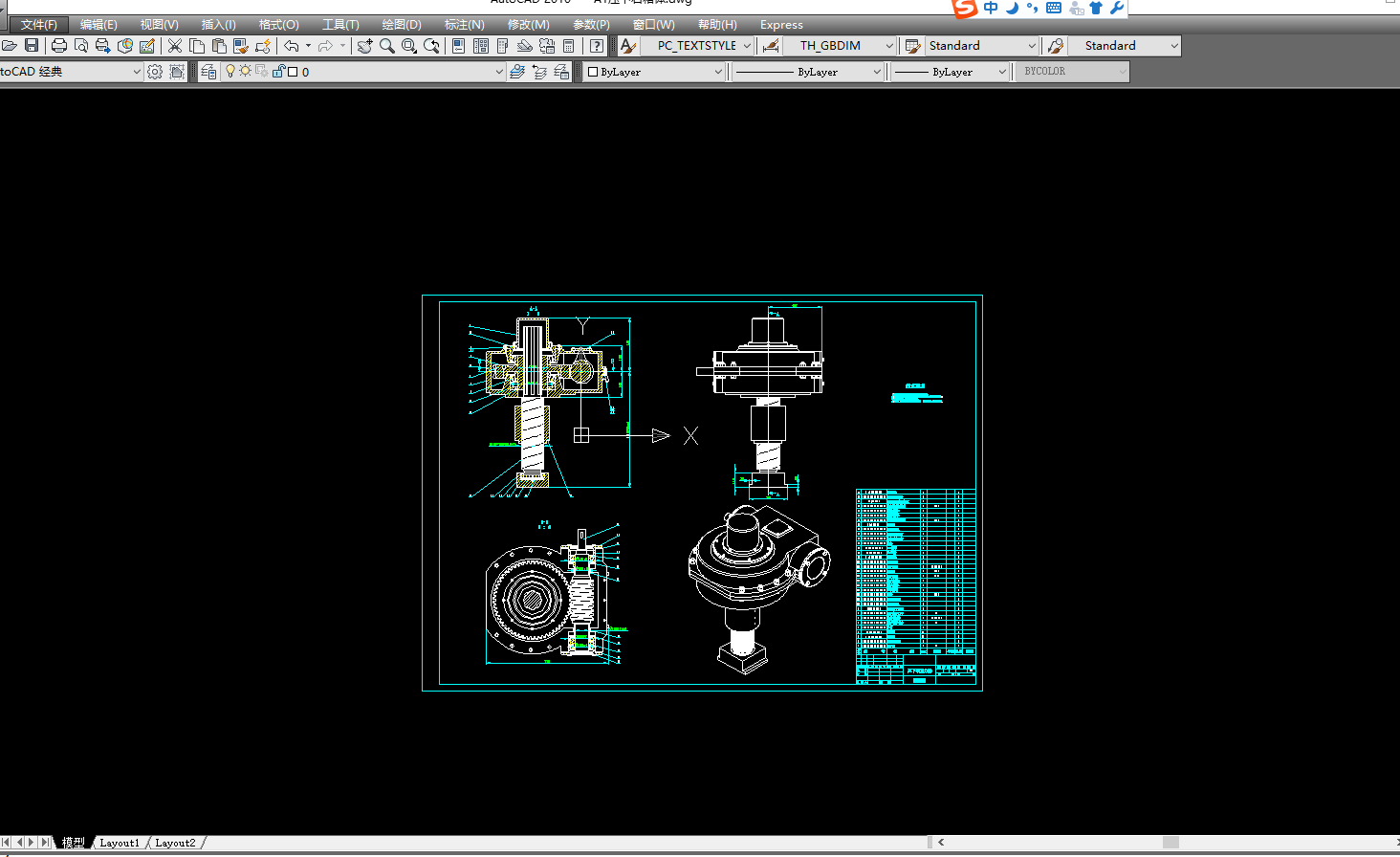Click the Redo arrow

[x=326, y=46]
